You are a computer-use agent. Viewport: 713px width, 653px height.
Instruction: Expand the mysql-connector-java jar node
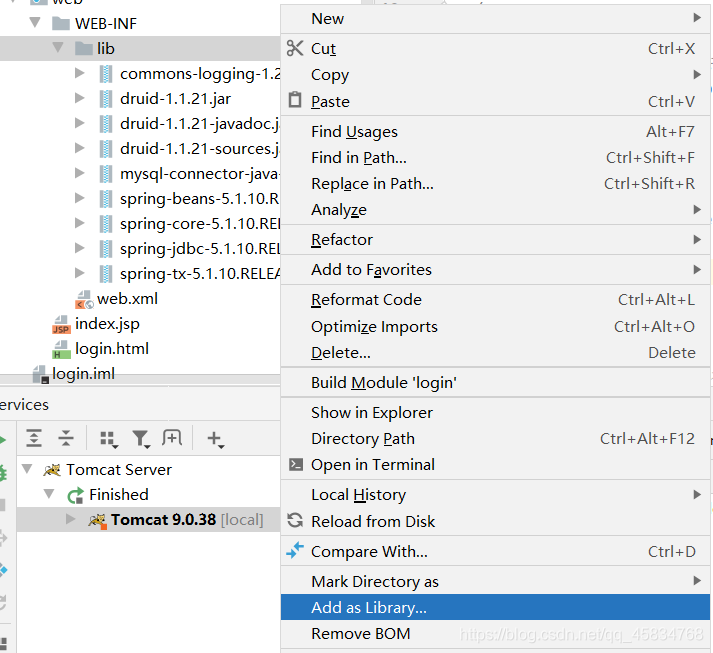(80, 173)
